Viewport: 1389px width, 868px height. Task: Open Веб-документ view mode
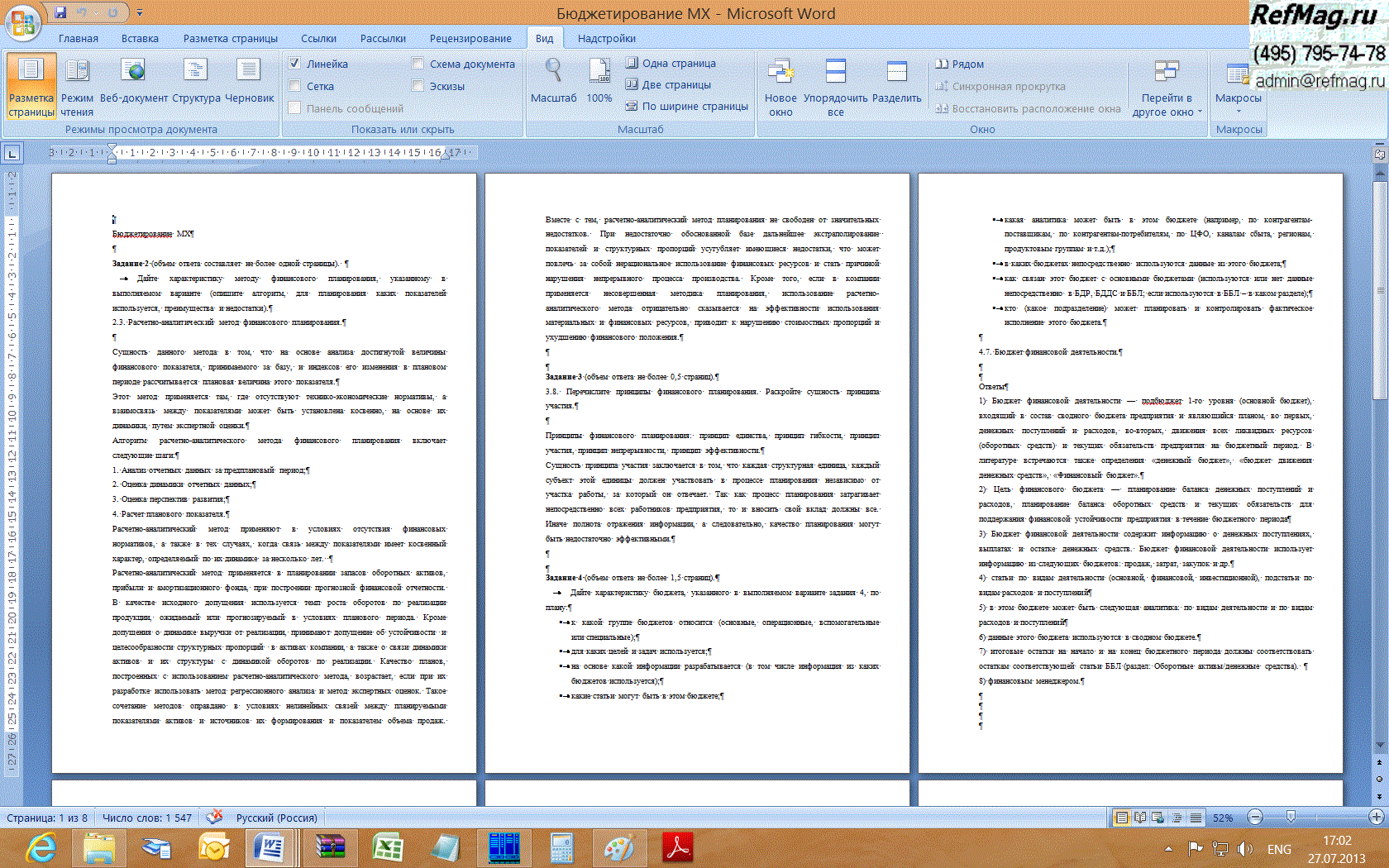pos(133,83)
